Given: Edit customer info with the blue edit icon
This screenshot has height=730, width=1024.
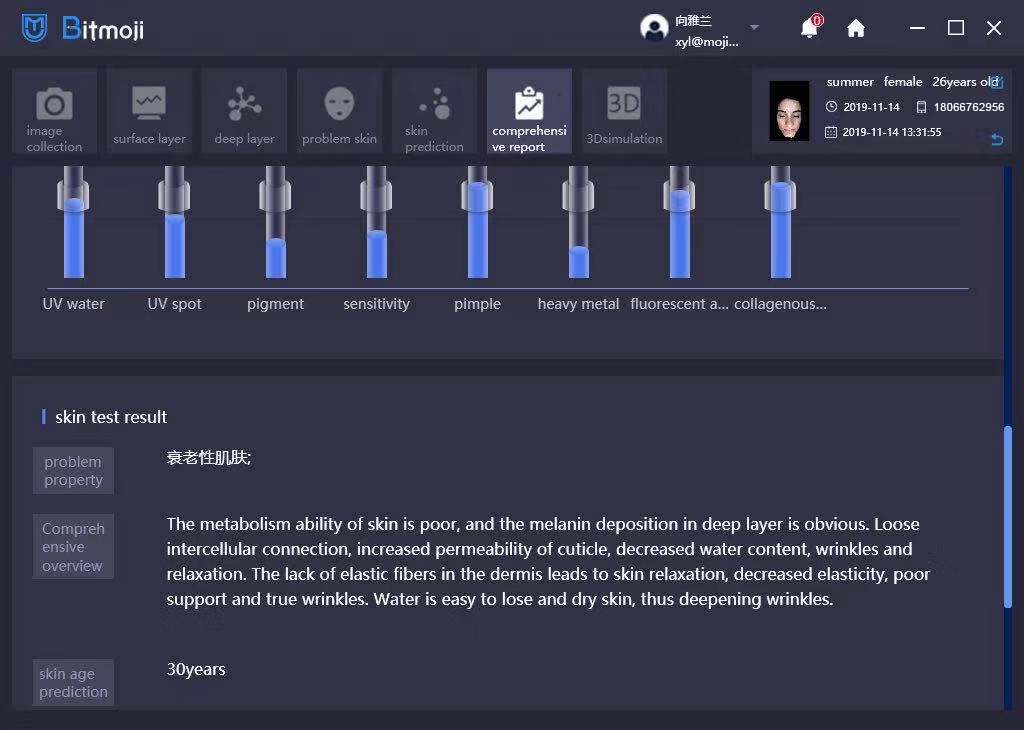Looking at the screenshot, I should point(995,82).
